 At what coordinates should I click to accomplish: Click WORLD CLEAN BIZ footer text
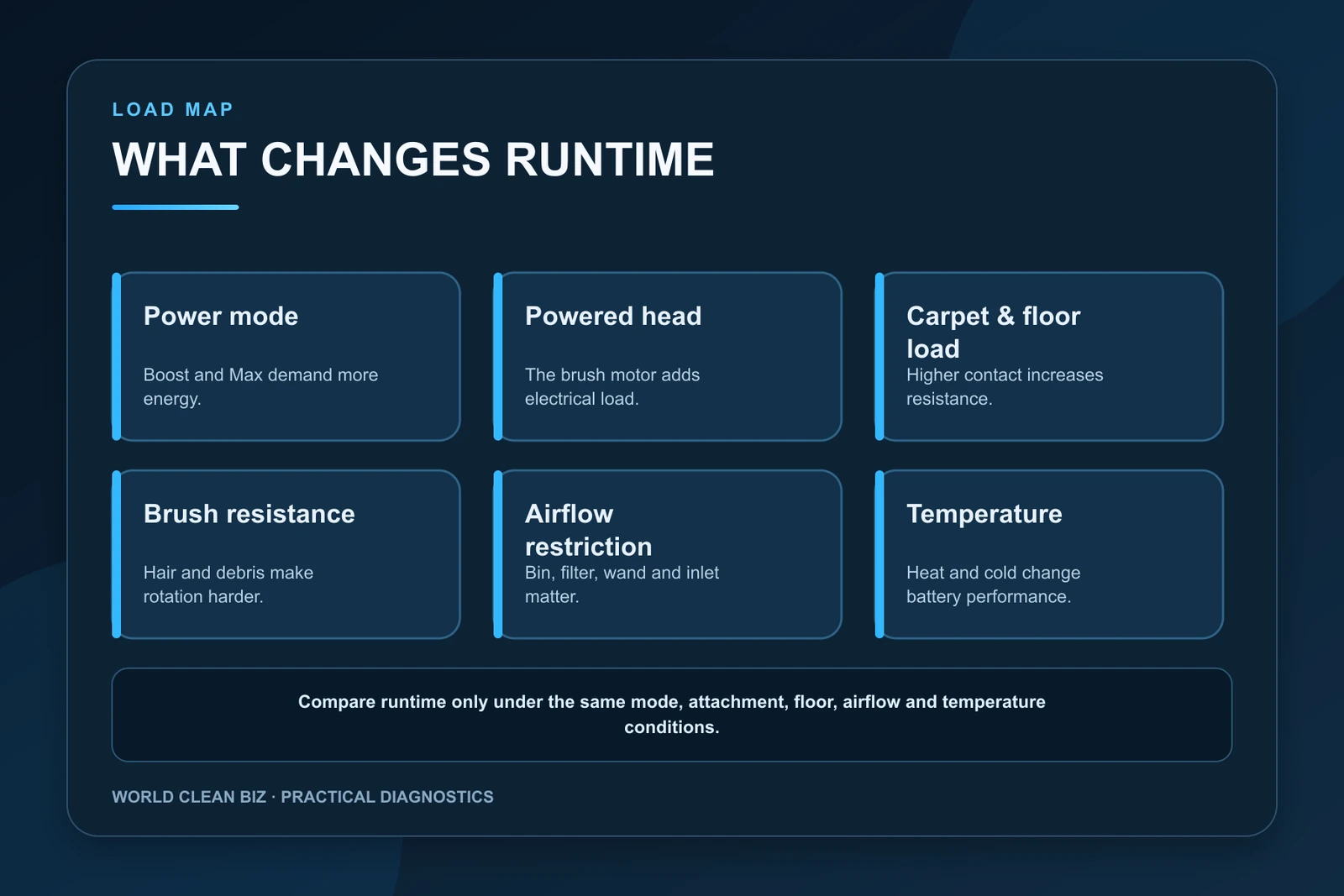click(303, 797)
